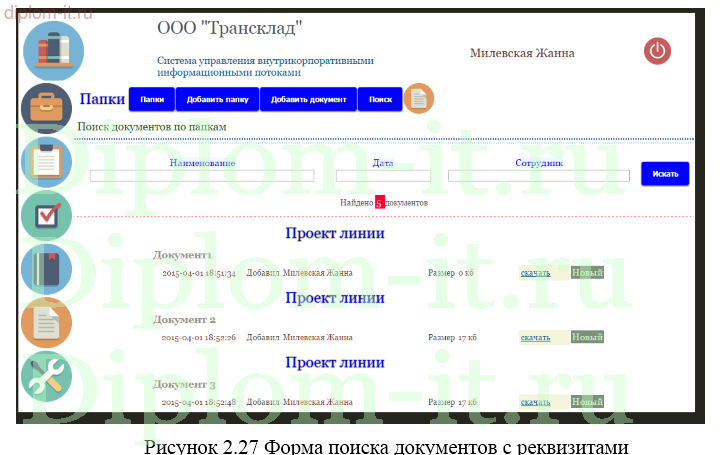The height and width of the screenshot is (455, 722).
Task: Click the Размер 0 кб text
Action: tap(451, 273)
